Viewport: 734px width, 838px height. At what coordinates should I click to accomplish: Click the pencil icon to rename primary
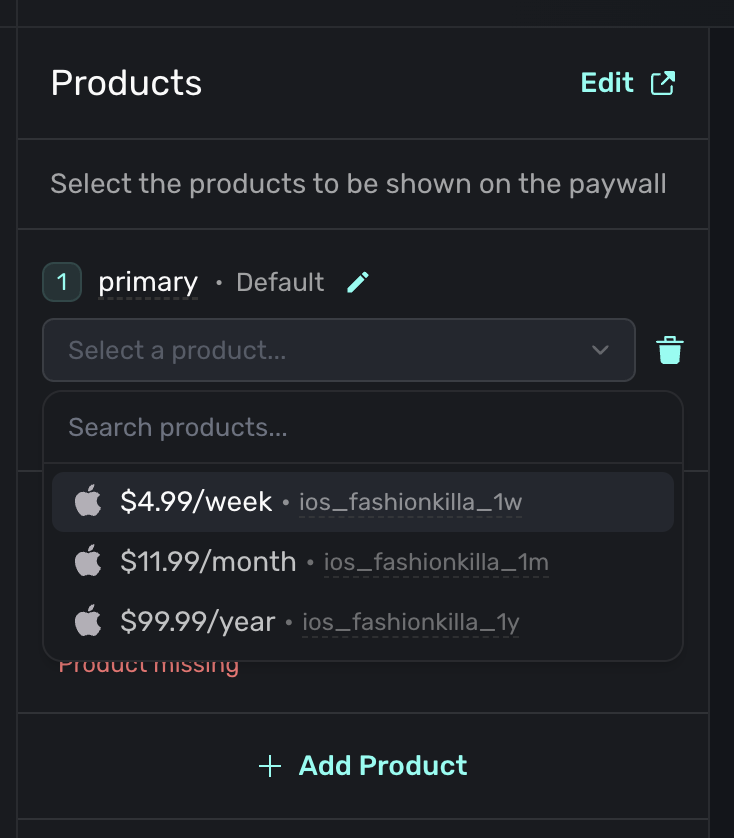pyautogui.click(x=357, y=282)
